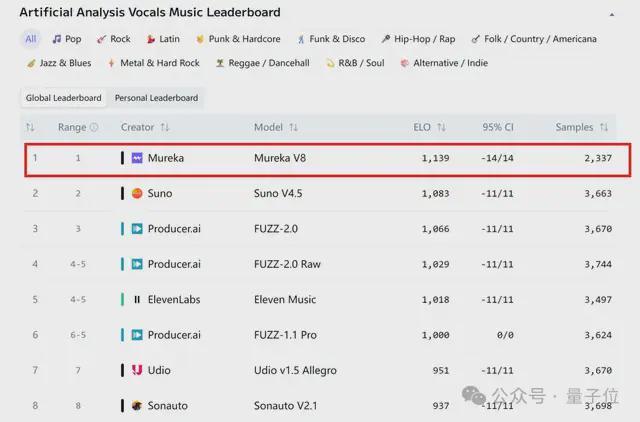Screen dimensions: 640x422
Task: Click the Suno creator logo icon
Action: pyautogui.click(x=137, y=193)
